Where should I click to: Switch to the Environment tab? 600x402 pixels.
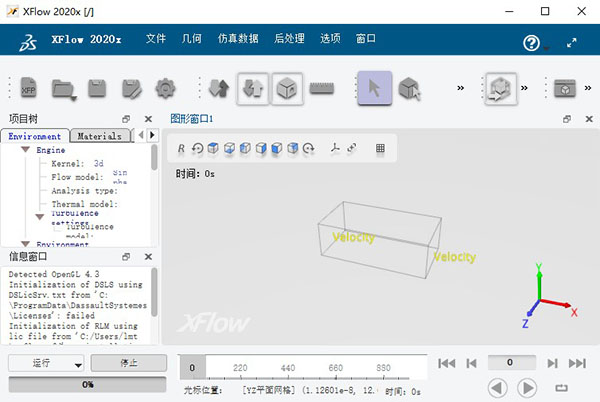(x=35, y=136)
